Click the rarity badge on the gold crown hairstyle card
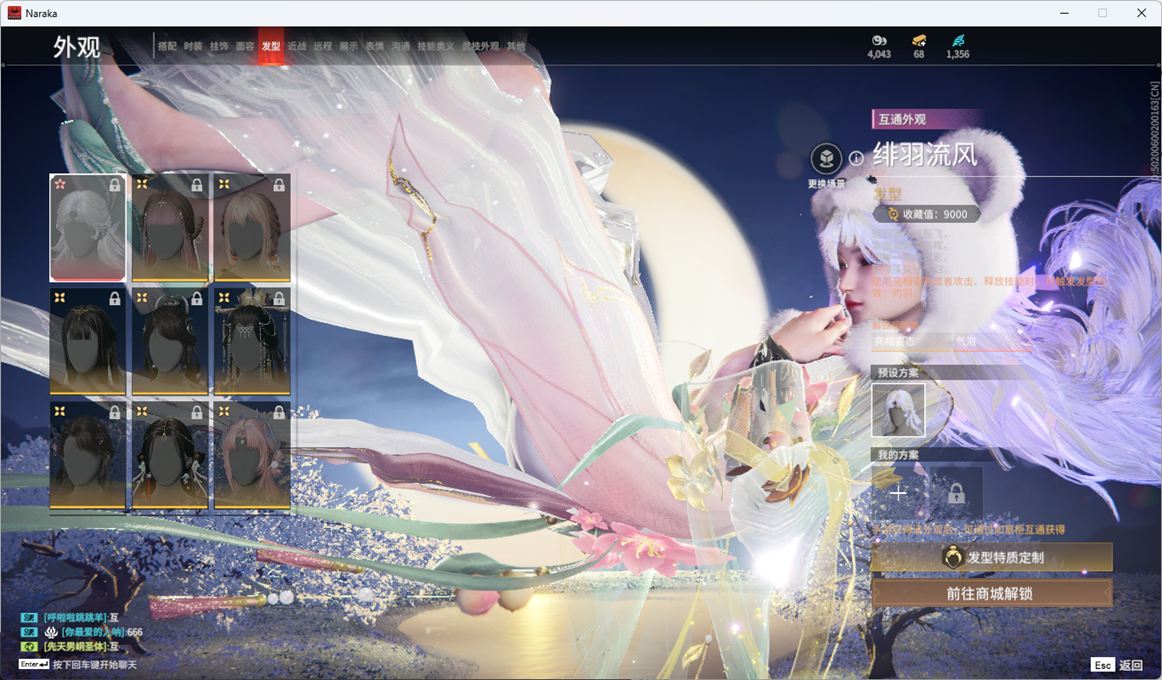This screenshot has height=680, width=1162. [x=224, y=298]
